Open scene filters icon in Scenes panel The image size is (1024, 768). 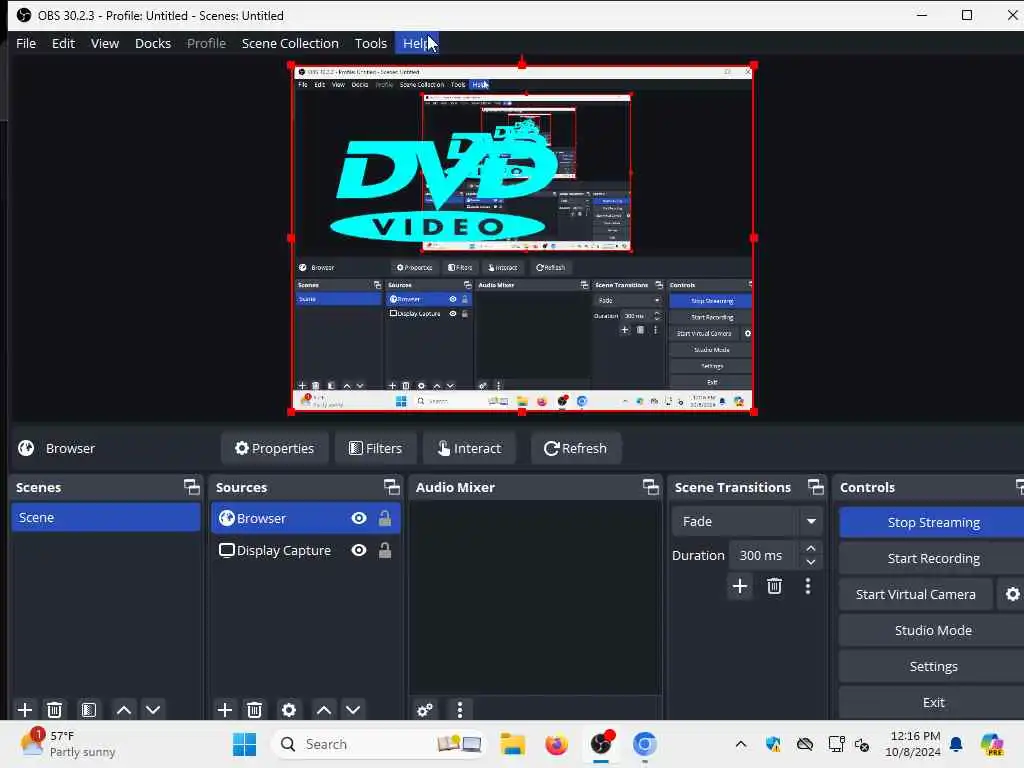(x=88, y=709)
